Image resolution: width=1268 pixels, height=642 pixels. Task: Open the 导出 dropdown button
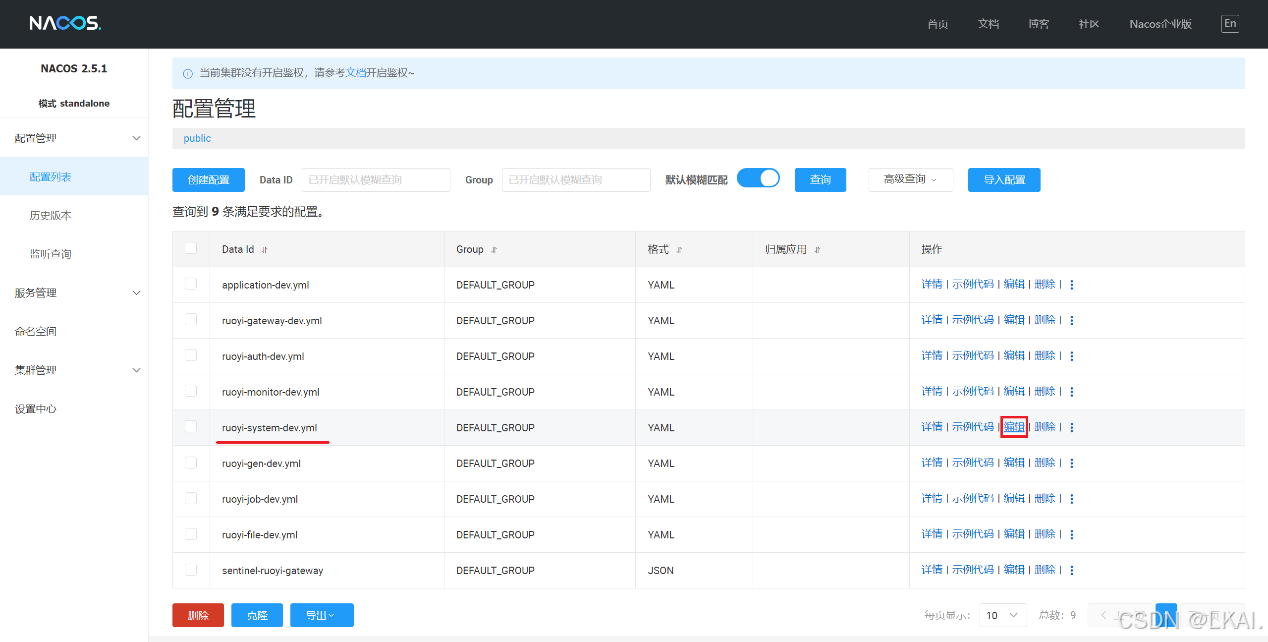coord(322,616)
